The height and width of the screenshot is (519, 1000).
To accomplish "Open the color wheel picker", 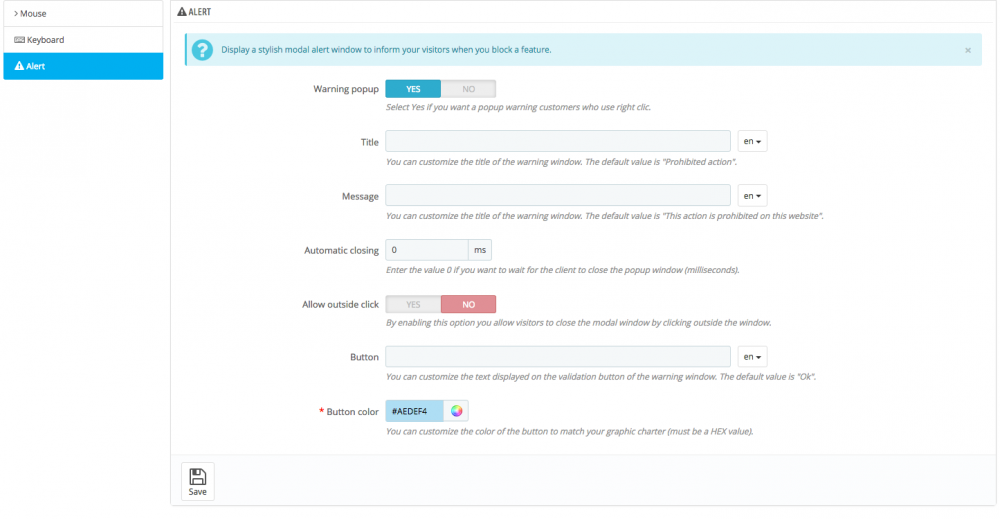I will point(456,411).
